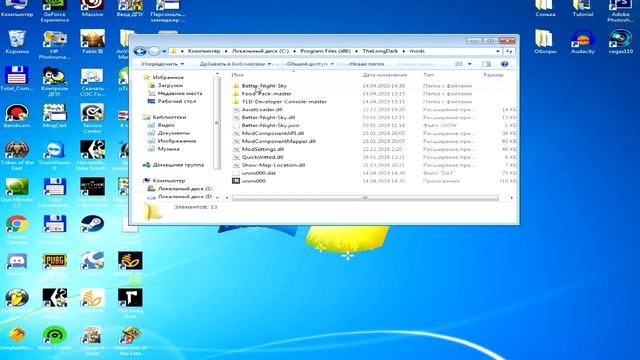
Task: Select the TLD-Developer-Console-master folder
Action: coord(284,102)
